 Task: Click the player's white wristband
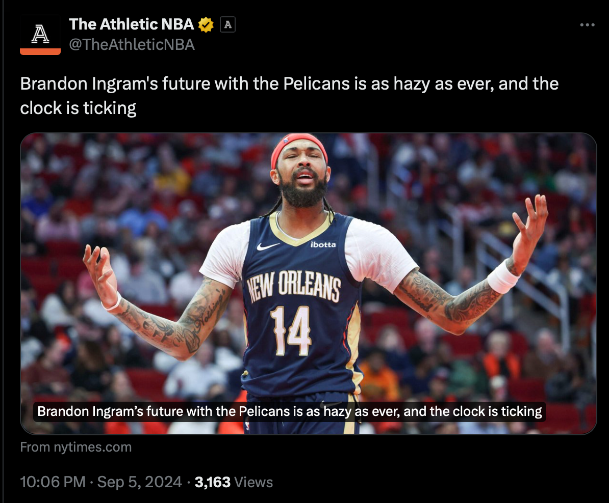[x=503, y=277]
